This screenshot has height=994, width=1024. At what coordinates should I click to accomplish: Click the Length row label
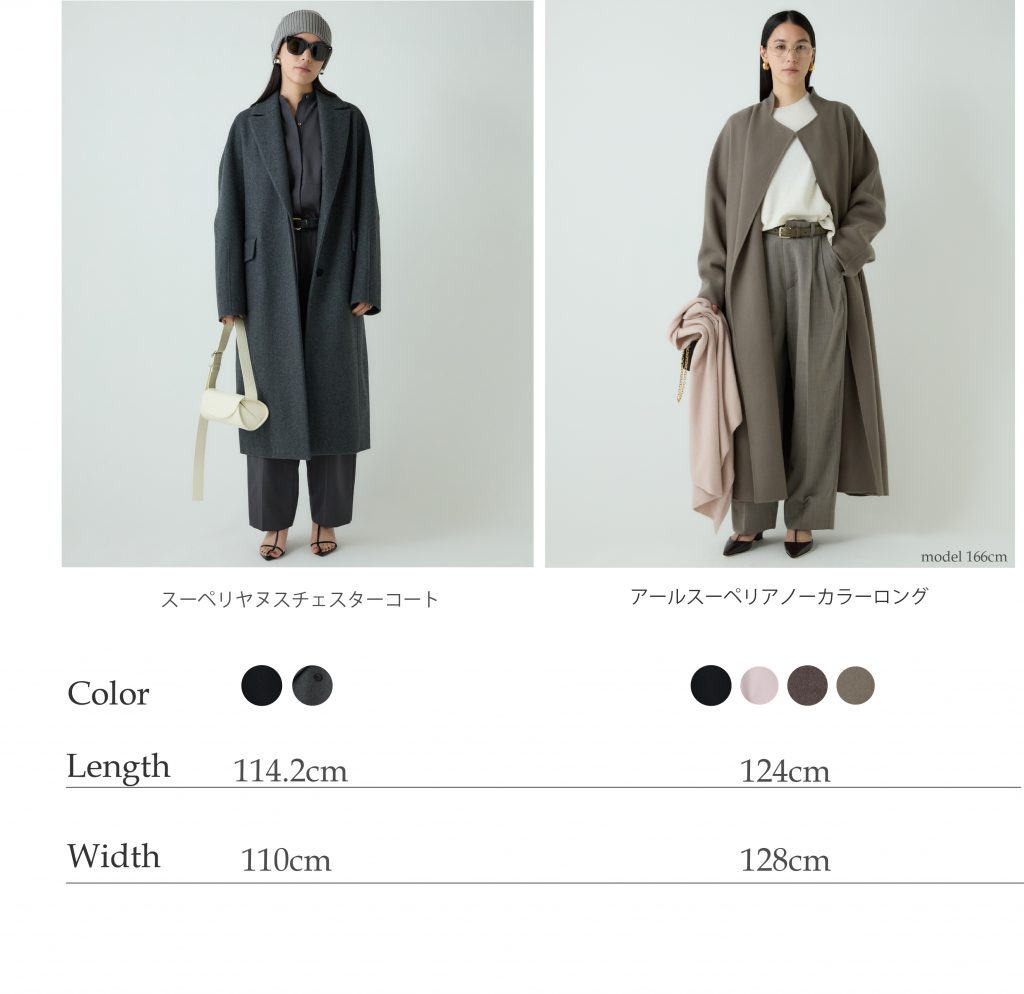118,767
